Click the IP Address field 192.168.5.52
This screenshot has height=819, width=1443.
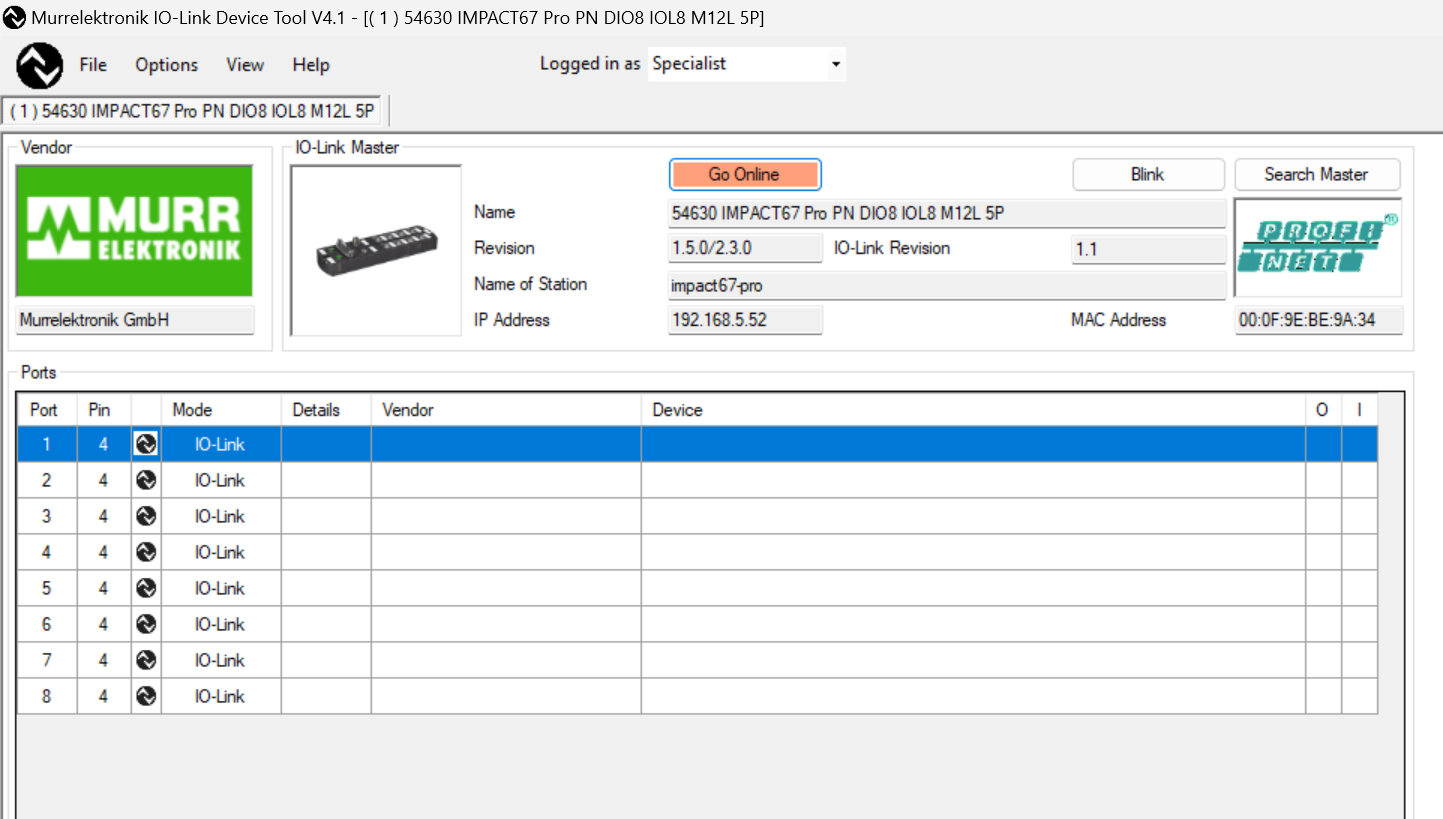[745, 321]
